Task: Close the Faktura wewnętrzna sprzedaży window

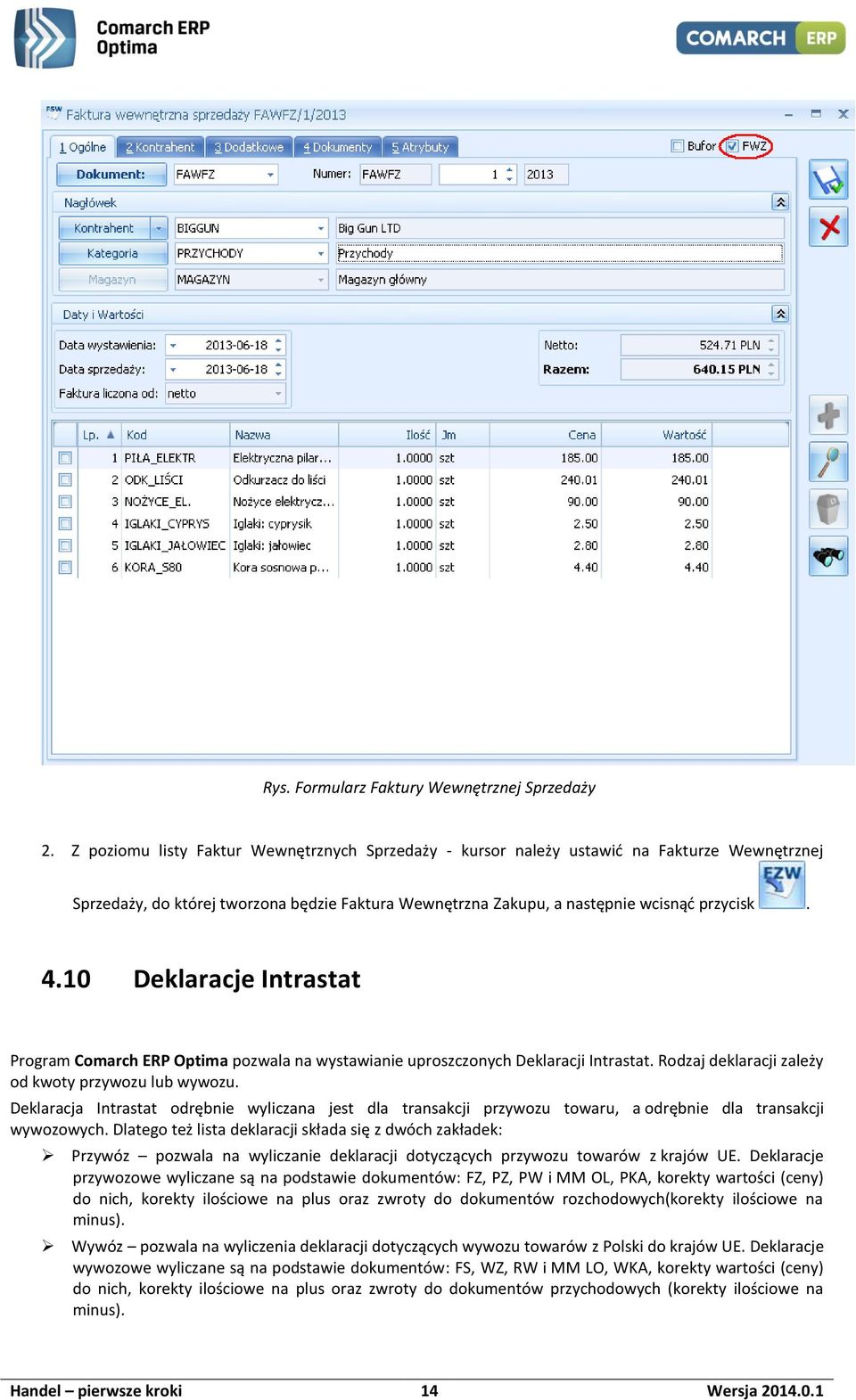Action: 843,114
